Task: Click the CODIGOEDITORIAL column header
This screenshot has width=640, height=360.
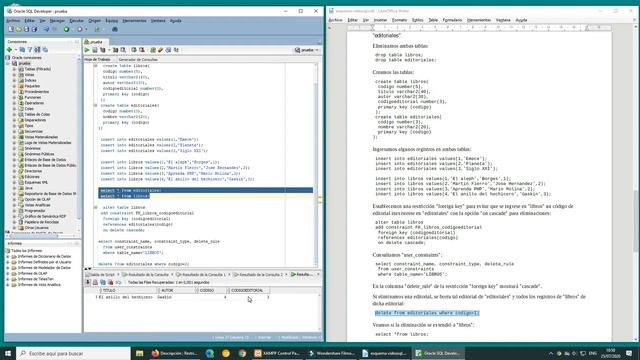Action: pyautogui.click(x=249, y=290)
